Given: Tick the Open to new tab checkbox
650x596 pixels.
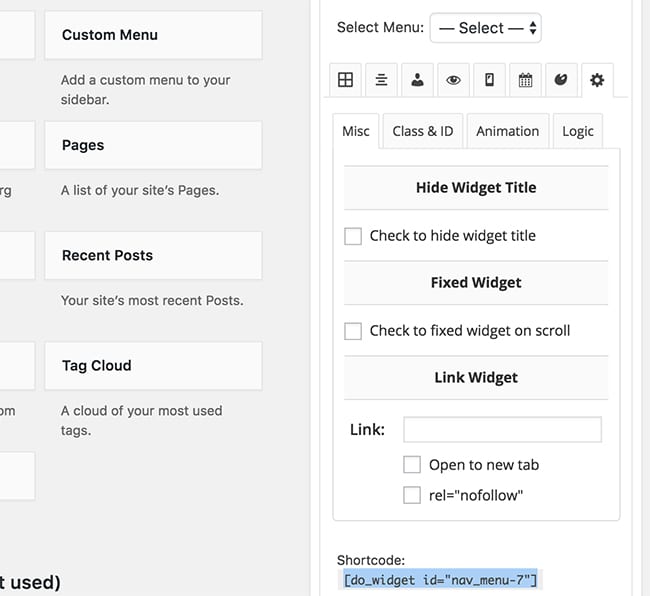Looking at the screenshot, I should coord(412,465).
